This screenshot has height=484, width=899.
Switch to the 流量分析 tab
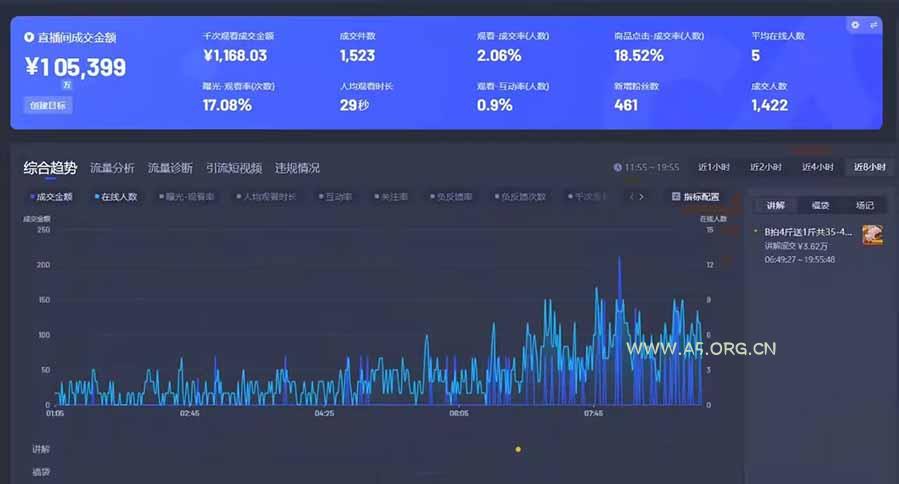click(112, 168)
